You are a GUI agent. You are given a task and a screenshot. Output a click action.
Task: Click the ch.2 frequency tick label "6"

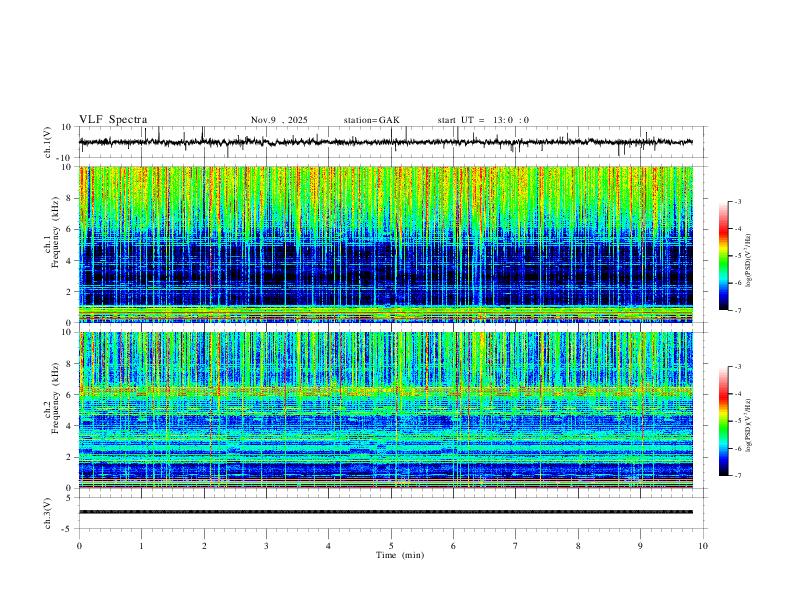tap(70, 394)
